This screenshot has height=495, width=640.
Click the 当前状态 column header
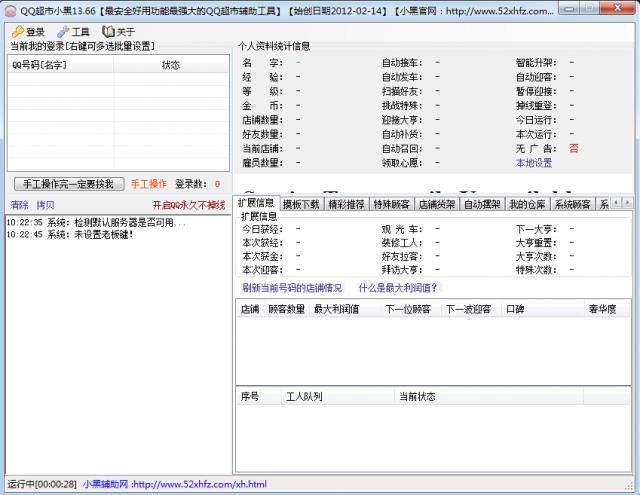pos(489,396)
